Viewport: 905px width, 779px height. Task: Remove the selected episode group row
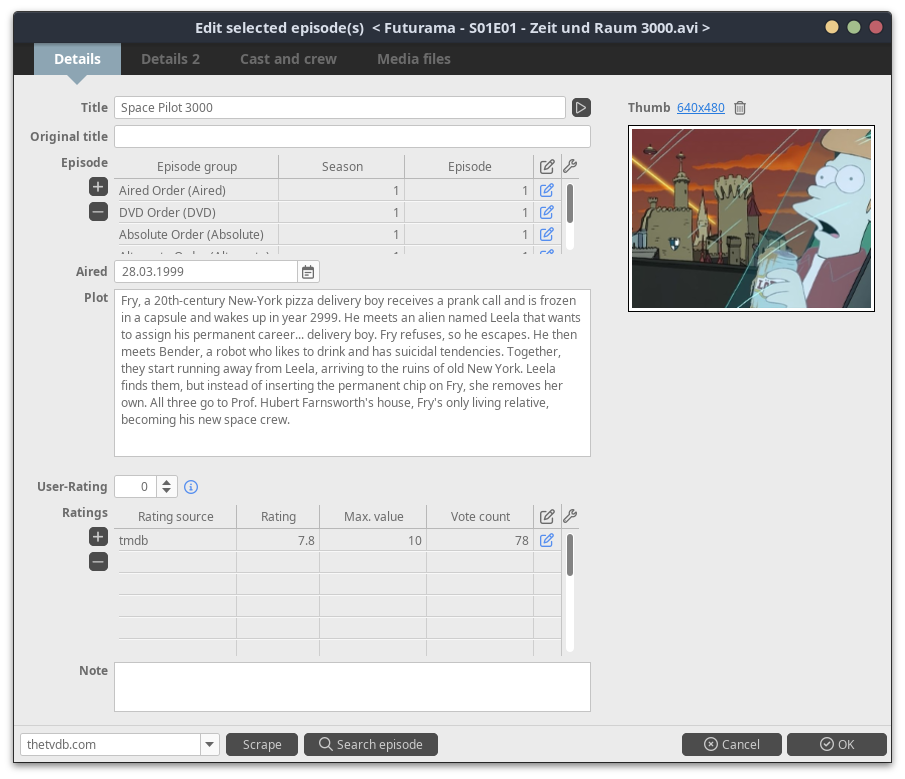(x=98, y=212)
